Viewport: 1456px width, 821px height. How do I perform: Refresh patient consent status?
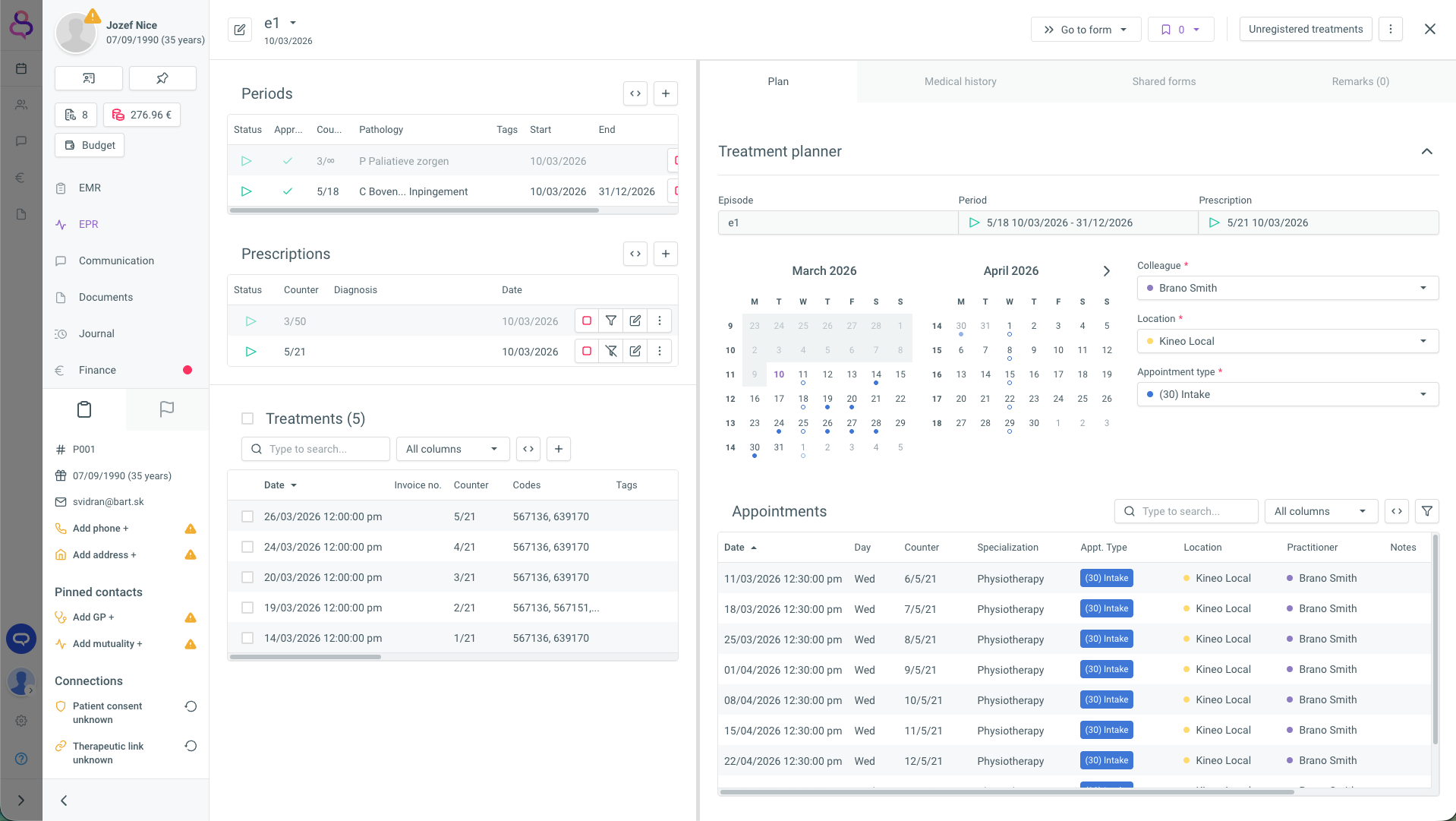coord(191,706)
